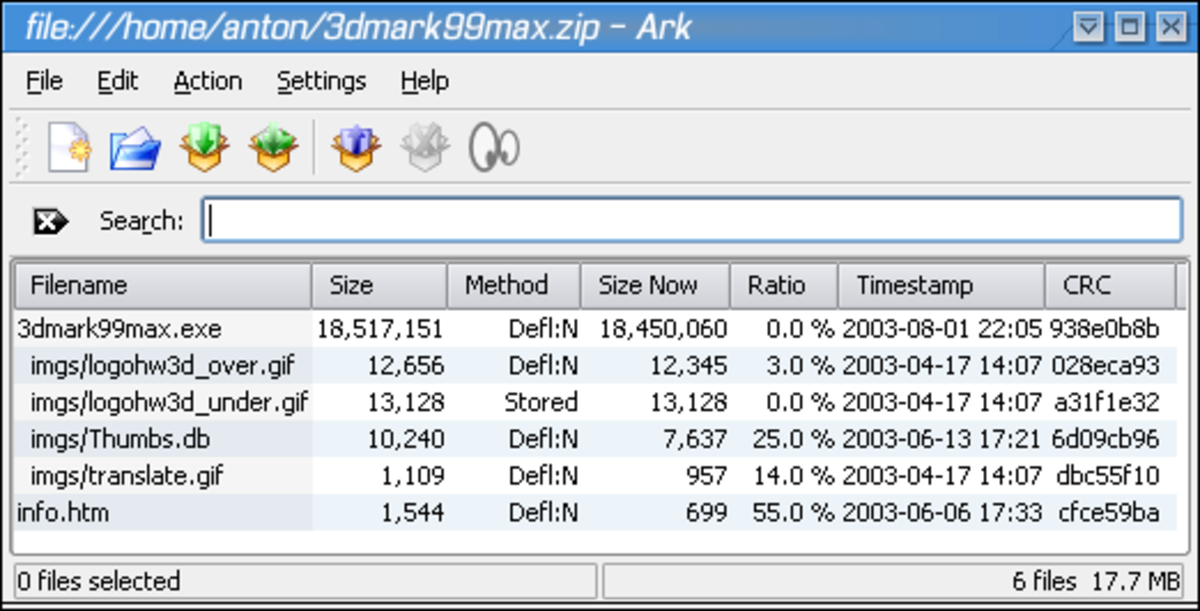Click the Method cell of 3dmark99max.exe
1200x611 pixels.
pos(543,329)
